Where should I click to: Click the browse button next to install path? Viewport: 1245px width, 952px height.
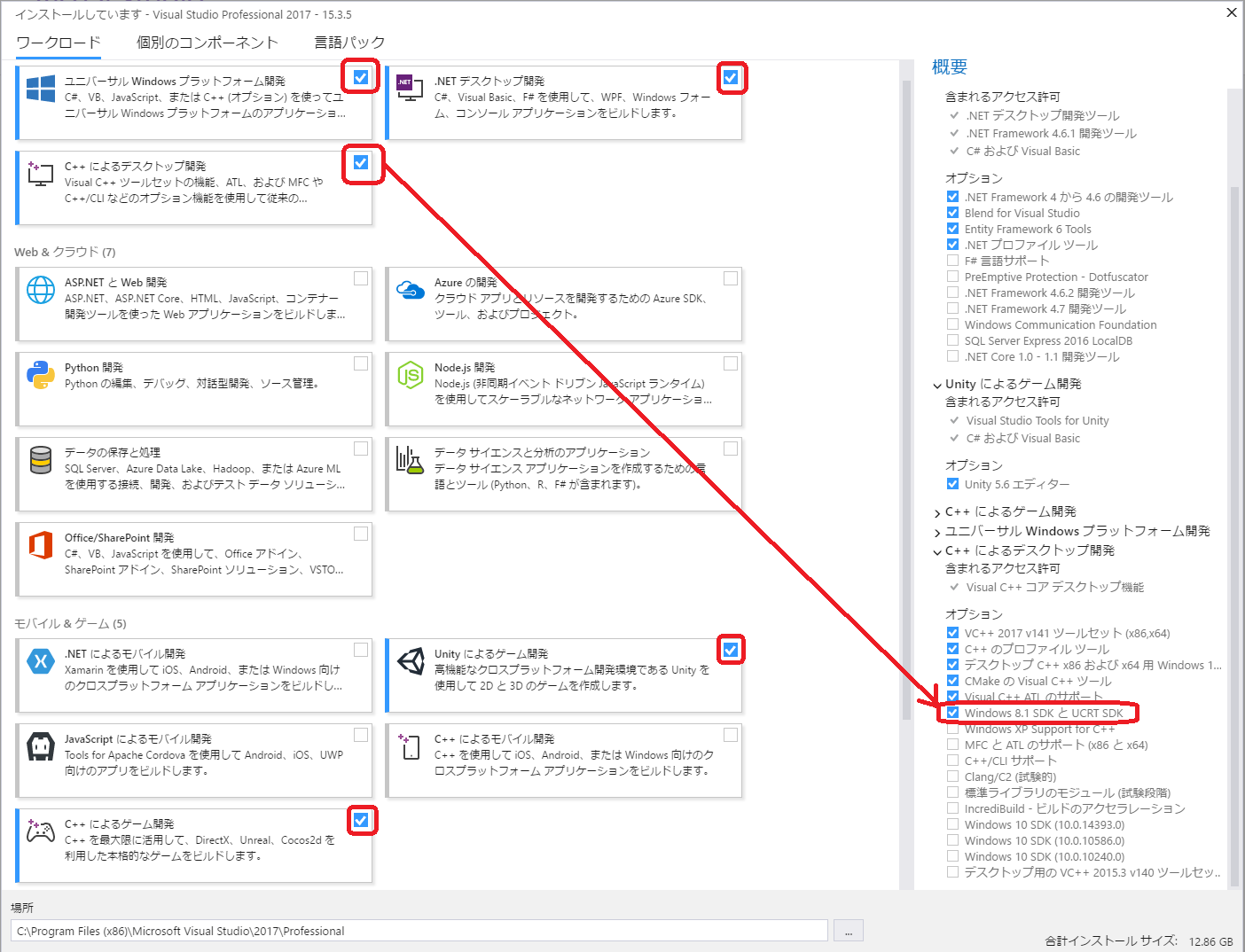[849, 931]
